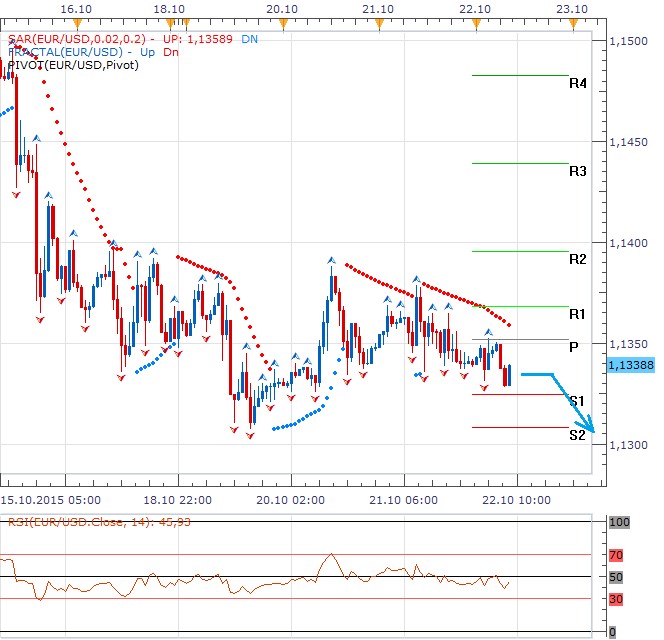Screen dimensions: 664x640
Task: Click the P pivot point label
Action: click(x=574, y=347)
